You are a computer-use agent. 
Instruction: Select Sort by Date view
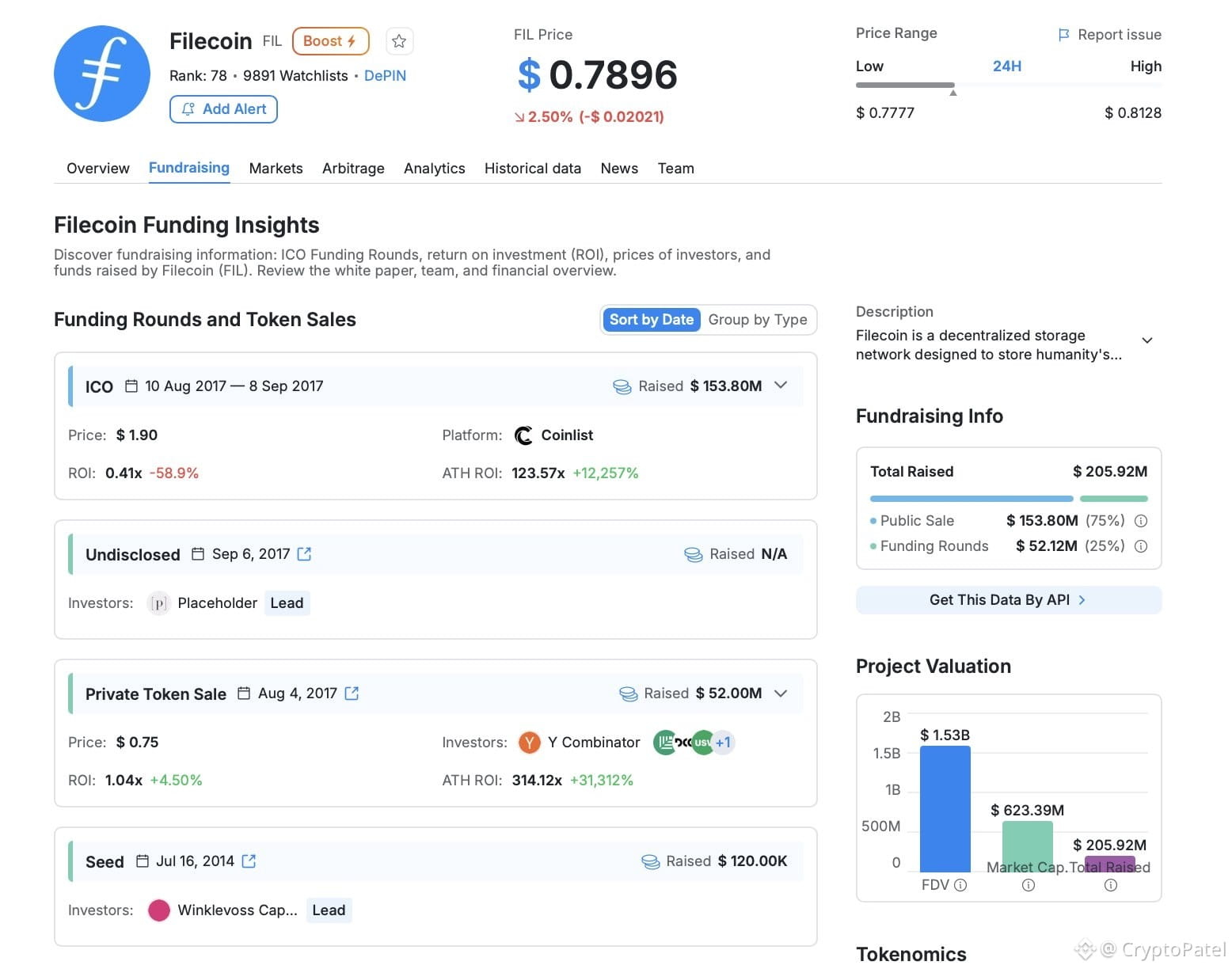click(x=651, y=320)
